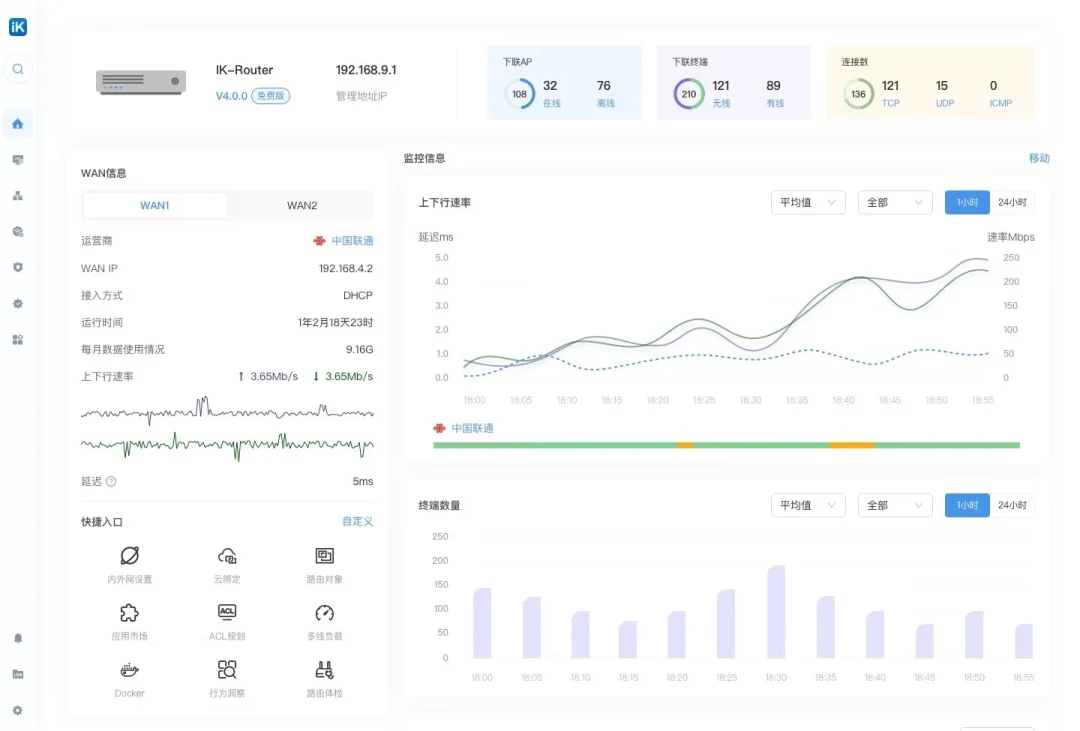Select 24小时 in 上下行速率 chart
Image resolution: width=1080 pixels, height=731 pixels.
1012,203
